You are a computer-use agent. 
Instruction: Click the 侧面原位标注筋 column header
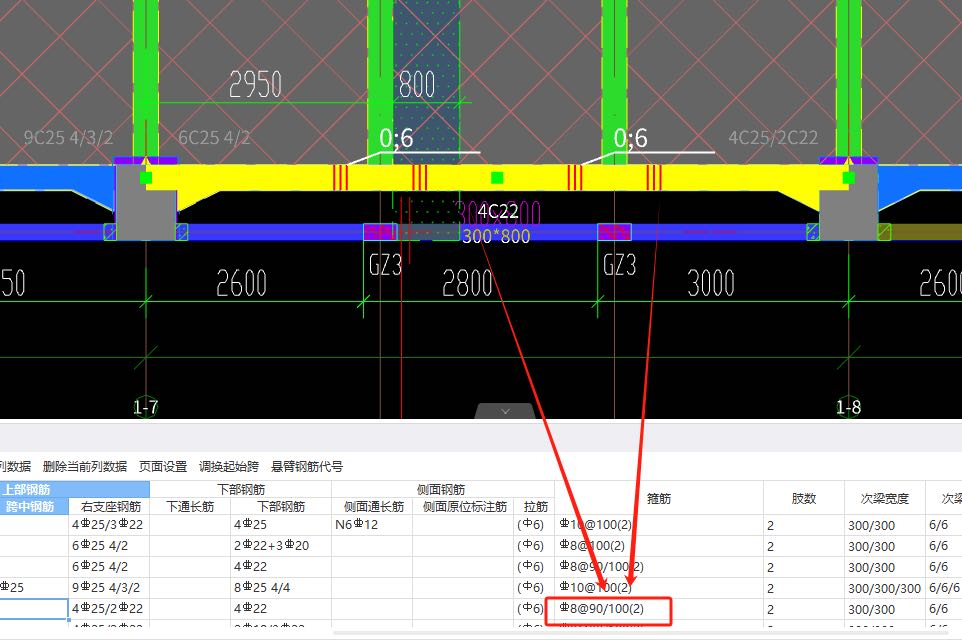(x=464, y=506)
